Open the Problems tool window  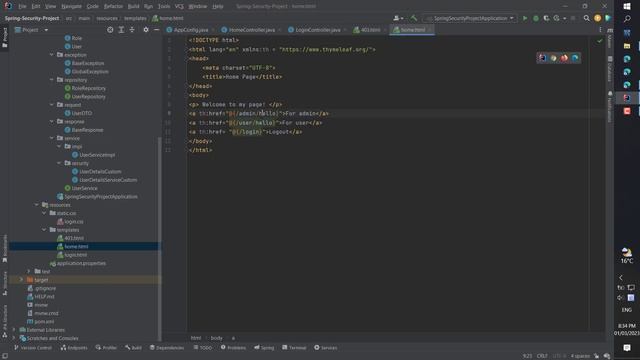coord(233,348)
